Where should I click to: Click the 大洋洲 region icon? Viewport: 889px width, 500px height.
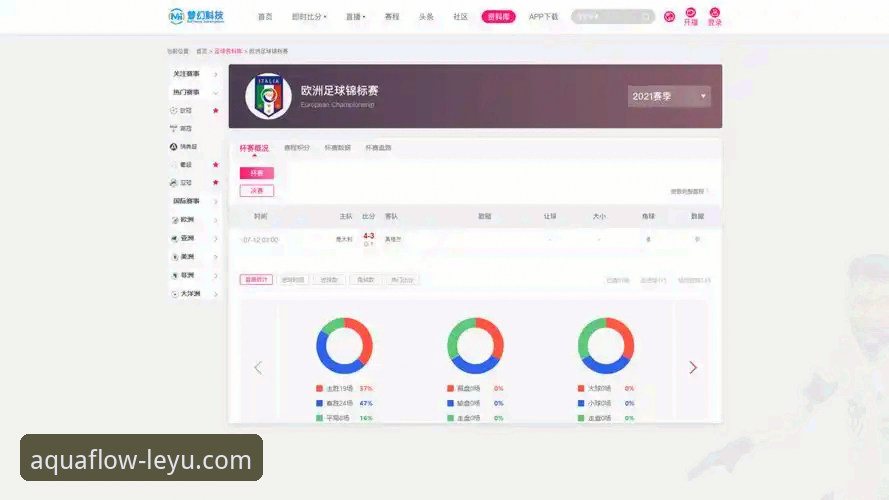tap(175, 294)
